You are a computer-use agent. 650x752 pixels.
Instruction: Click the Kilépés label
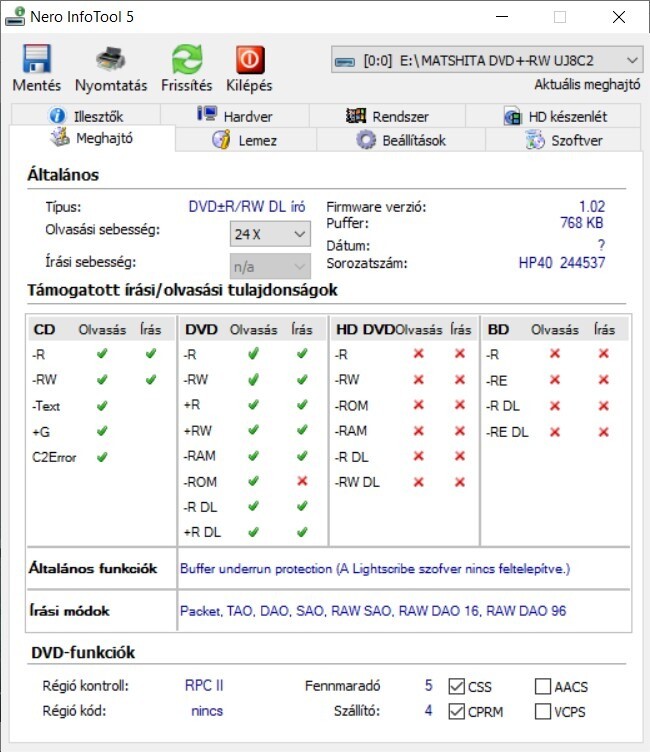(x=249, y=85)
